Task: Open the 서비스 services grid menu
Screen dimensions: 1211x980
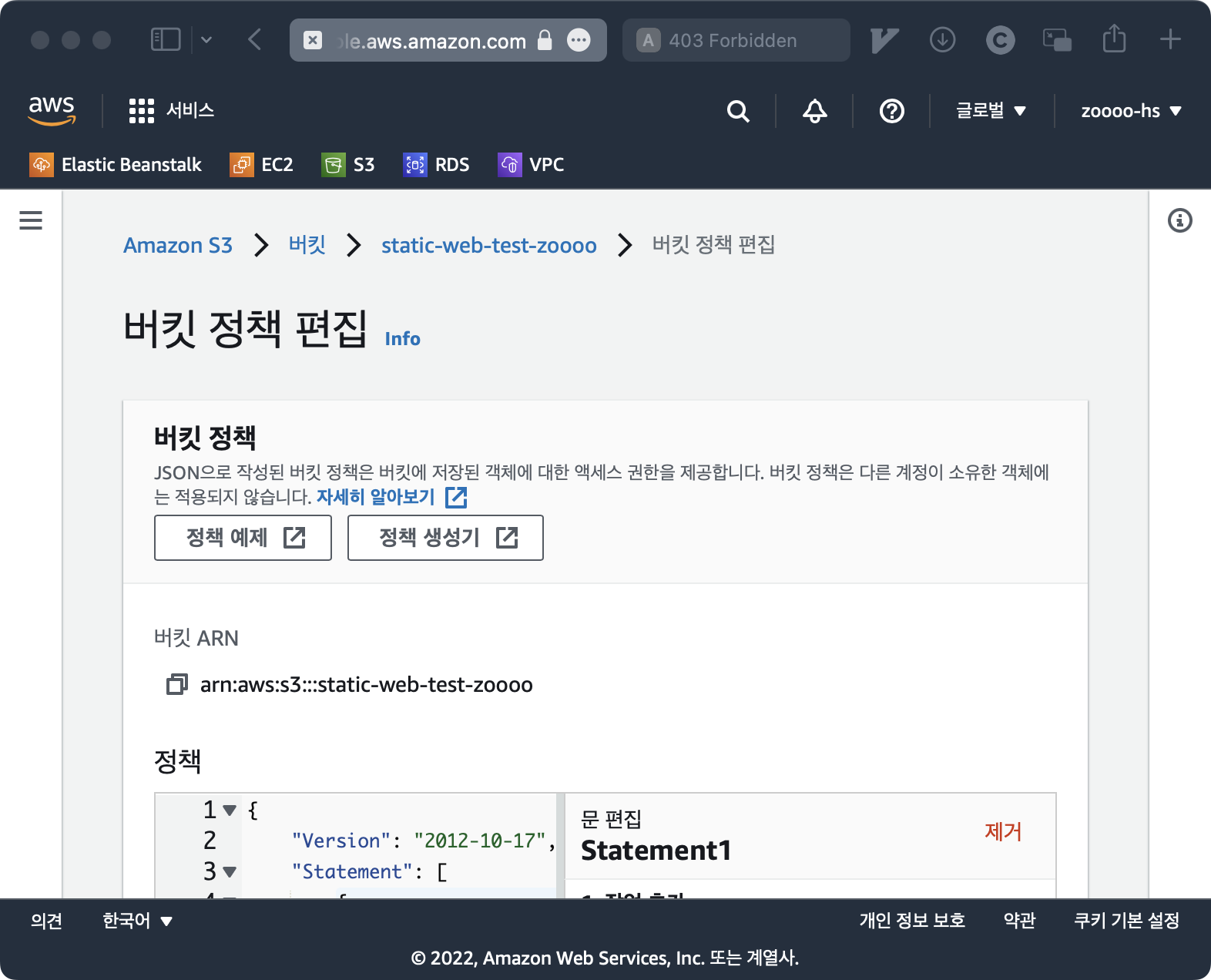Action: (171, 110)
